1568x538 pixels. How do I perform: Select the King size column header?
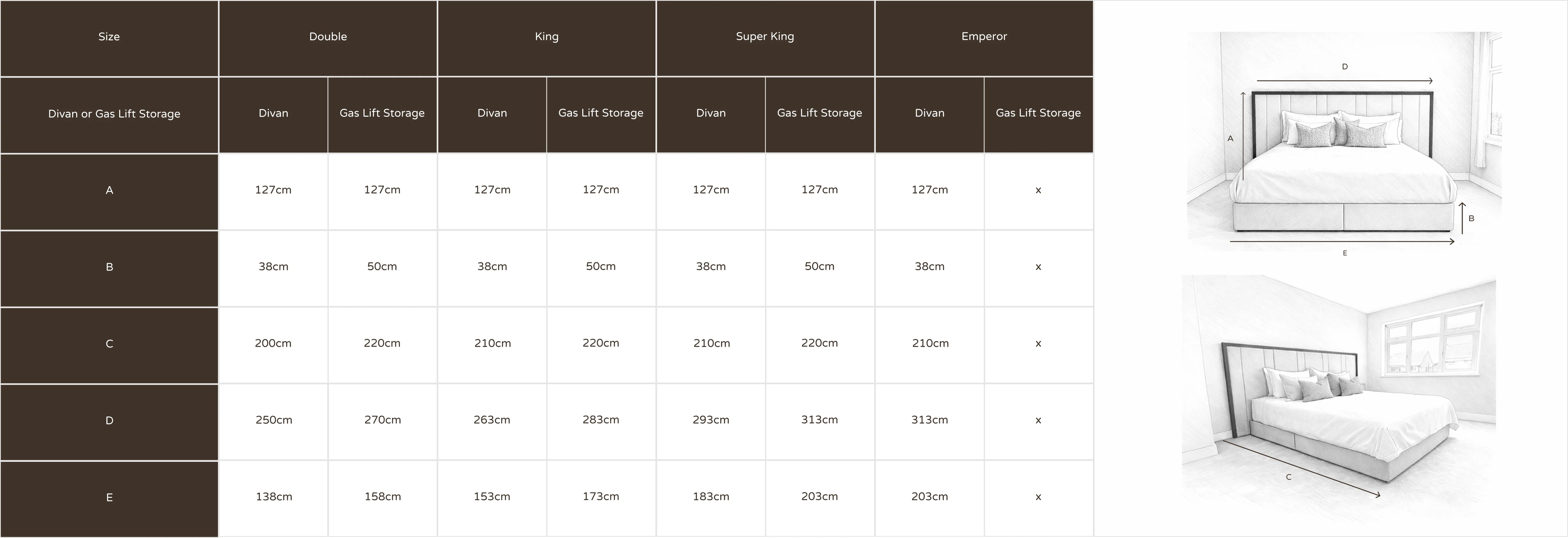[546, 37]
